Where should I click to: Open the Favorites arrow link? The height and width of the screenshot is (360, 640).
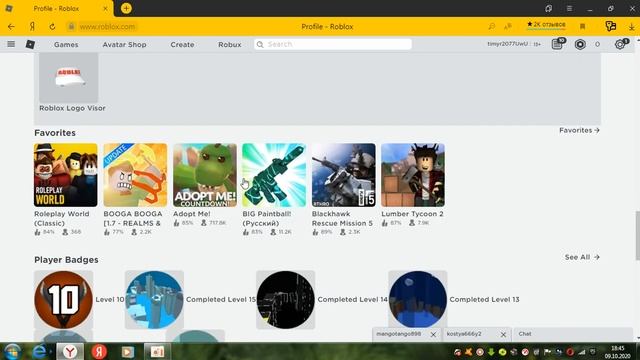pos(579,130)
